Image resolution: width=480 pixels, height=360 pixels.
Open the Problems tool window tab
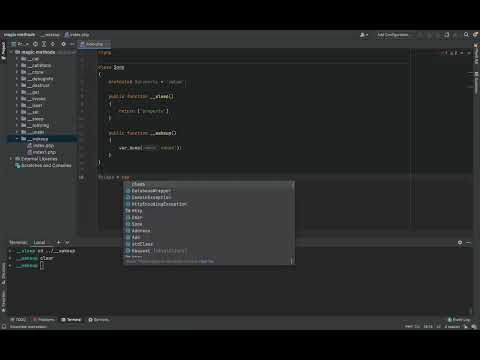(x=44, y=320)
